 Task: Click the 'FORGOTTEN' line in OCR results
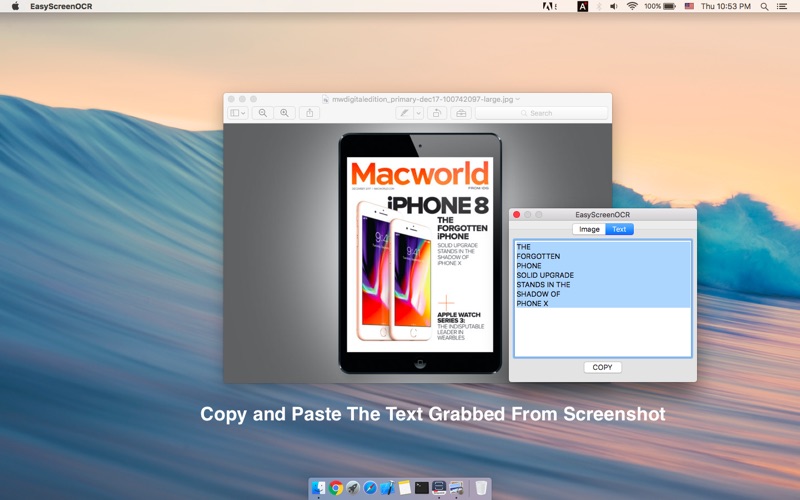point(538,256)
